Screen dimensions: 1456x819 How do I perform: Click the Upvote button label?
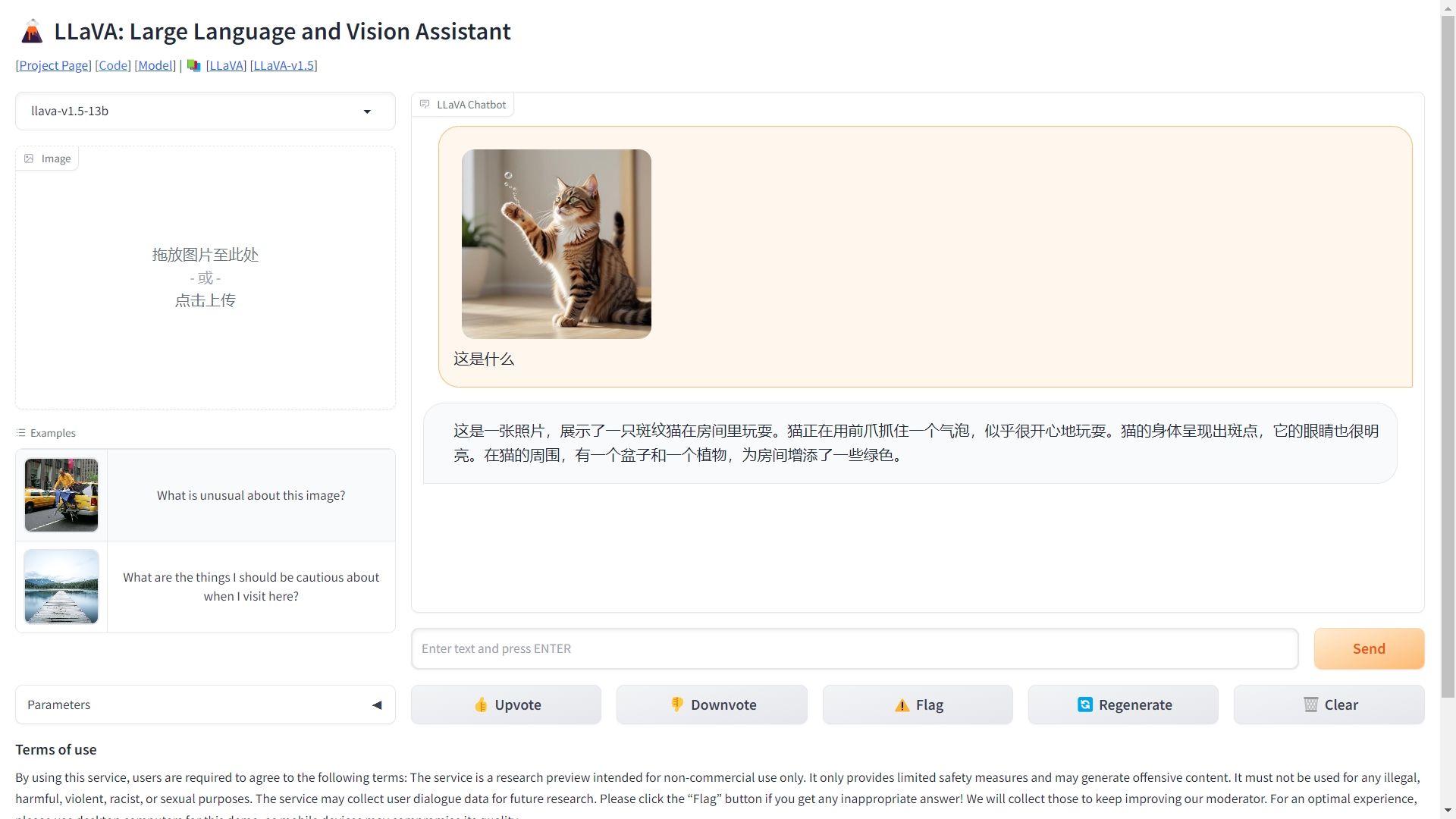(x=518, y=705)
